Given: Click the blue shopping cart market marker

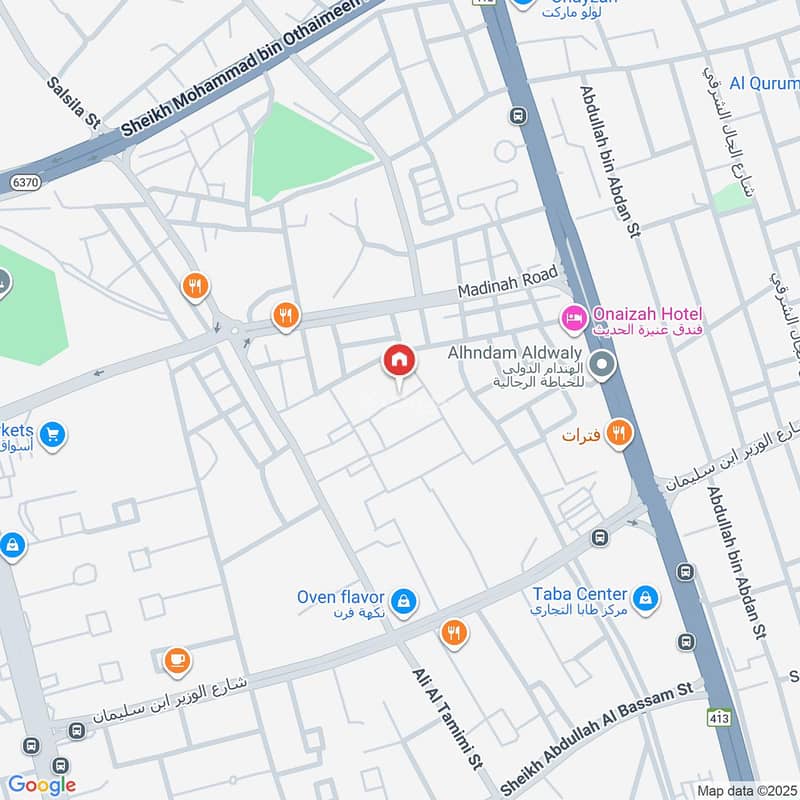Looking at the screenshot, I should pos(53,436).
